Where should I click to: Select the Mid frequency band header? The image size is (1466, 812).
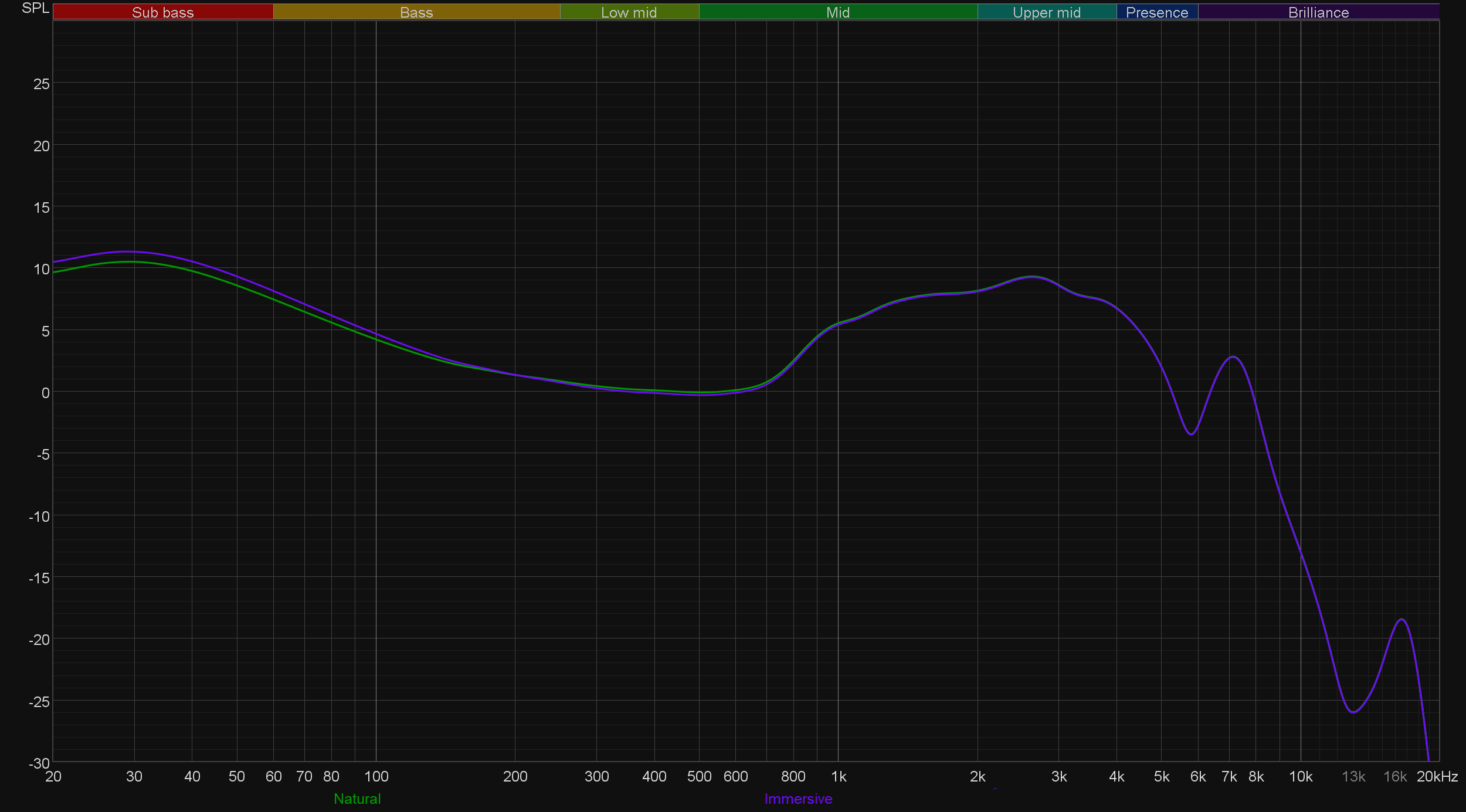[837, 12]
